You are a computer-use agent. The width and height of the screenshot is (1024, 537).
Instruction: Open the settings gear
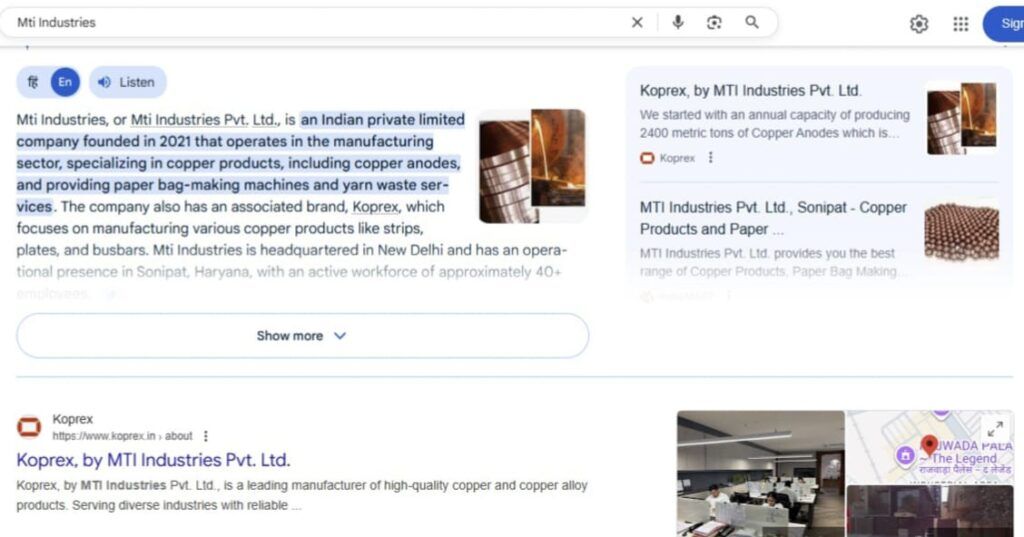919,24
